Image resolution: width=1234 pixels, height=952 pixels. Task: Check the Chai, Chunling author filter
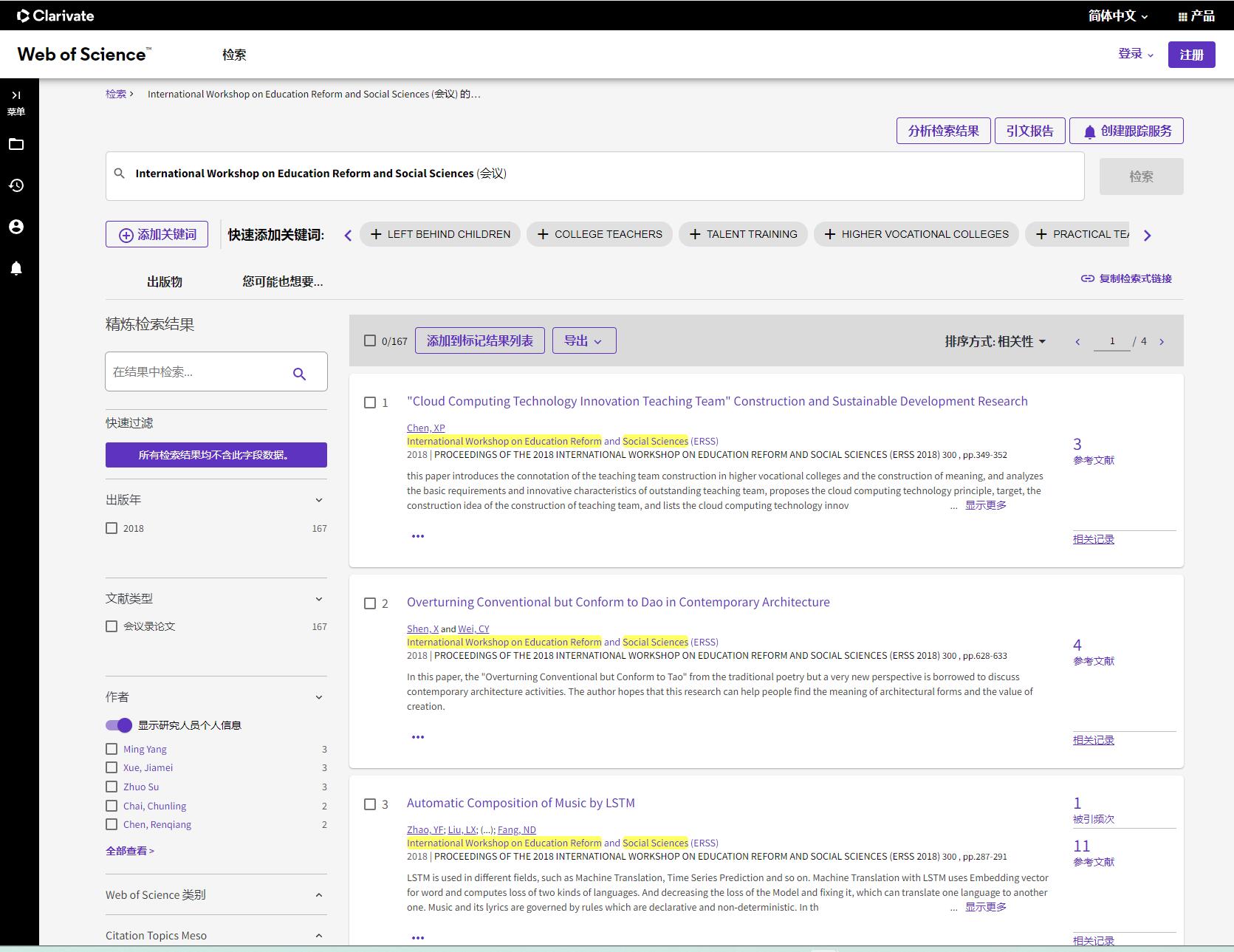tap(112, 806)
